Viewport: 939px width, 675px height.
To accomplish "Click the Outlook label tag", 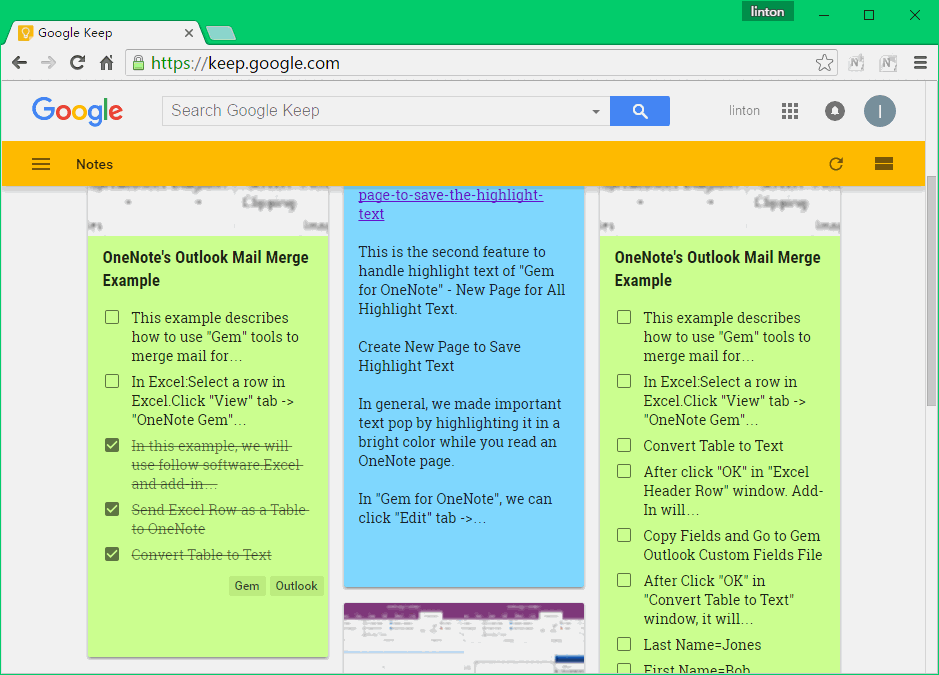I will (x=296, y=586).
